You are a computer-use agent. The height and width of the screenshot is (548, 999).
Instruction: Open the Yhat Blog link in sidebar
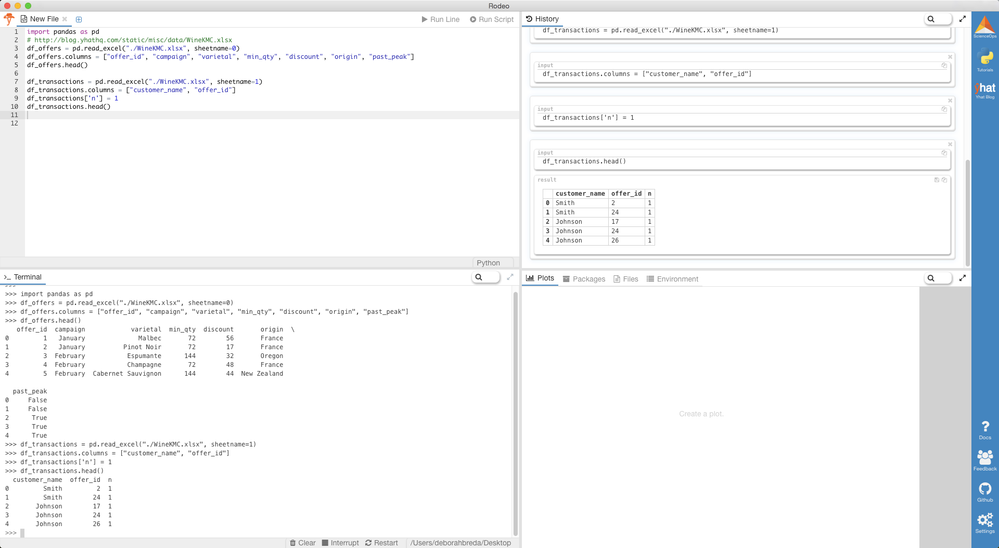(x=985, y=89)
